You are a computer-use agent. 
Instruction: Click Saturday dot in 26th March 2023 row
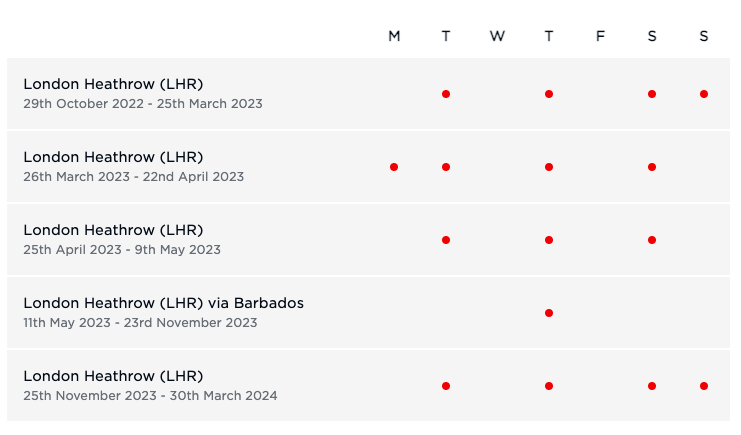point(652,167)
